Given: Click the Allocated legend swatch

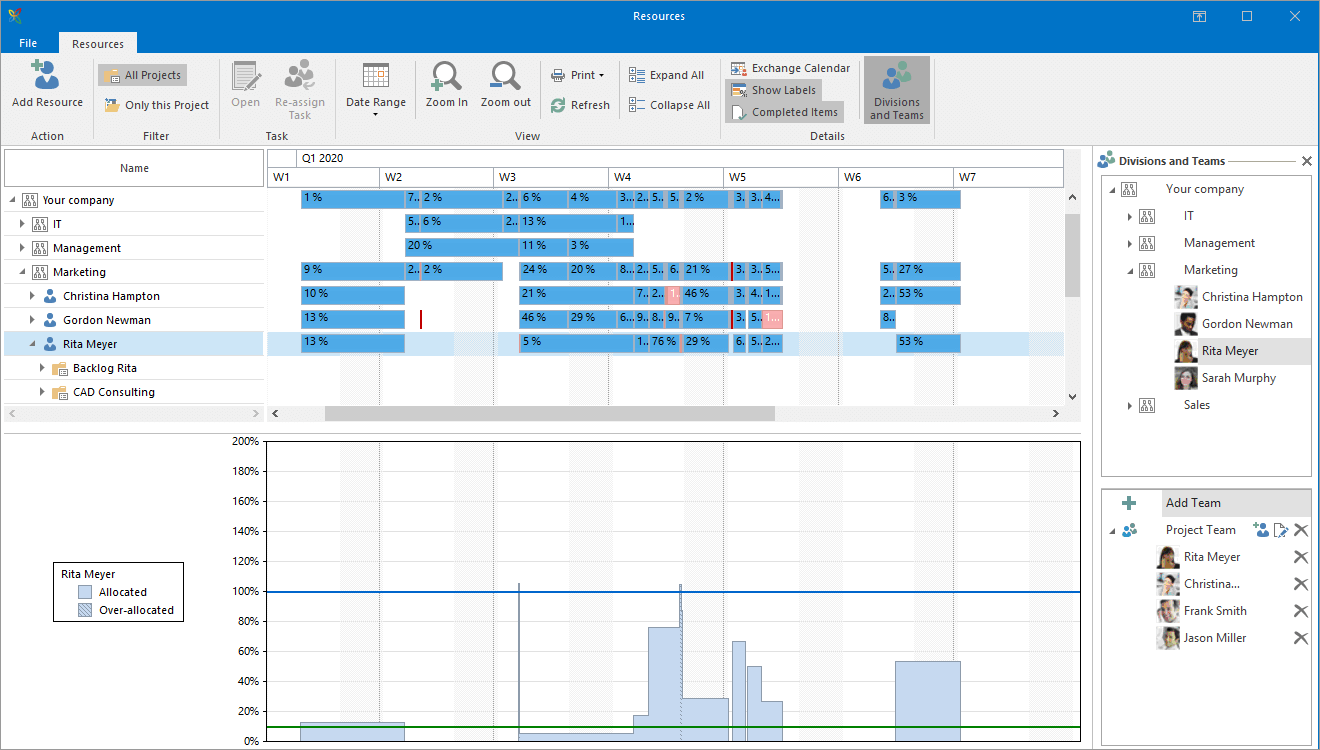Looking at the screenshot, I should coord(86,592).
